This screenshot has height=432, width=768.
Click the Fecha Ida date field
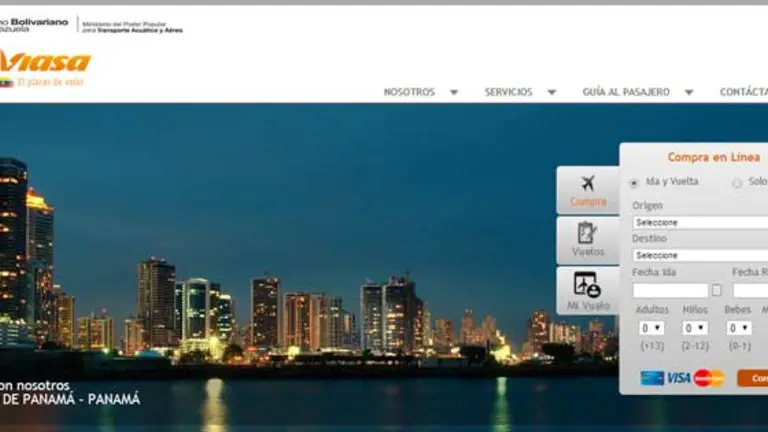pyautogui.click(x=670, y=290)
